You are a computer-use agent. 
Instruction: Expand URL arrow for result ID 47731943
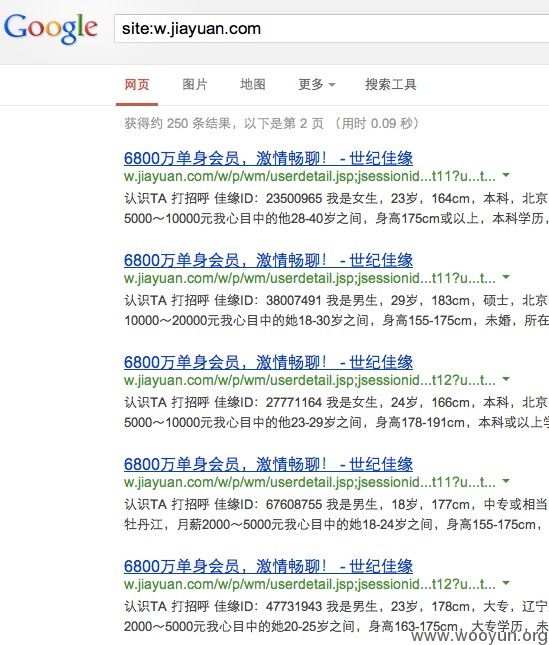[x=506, y=583]
